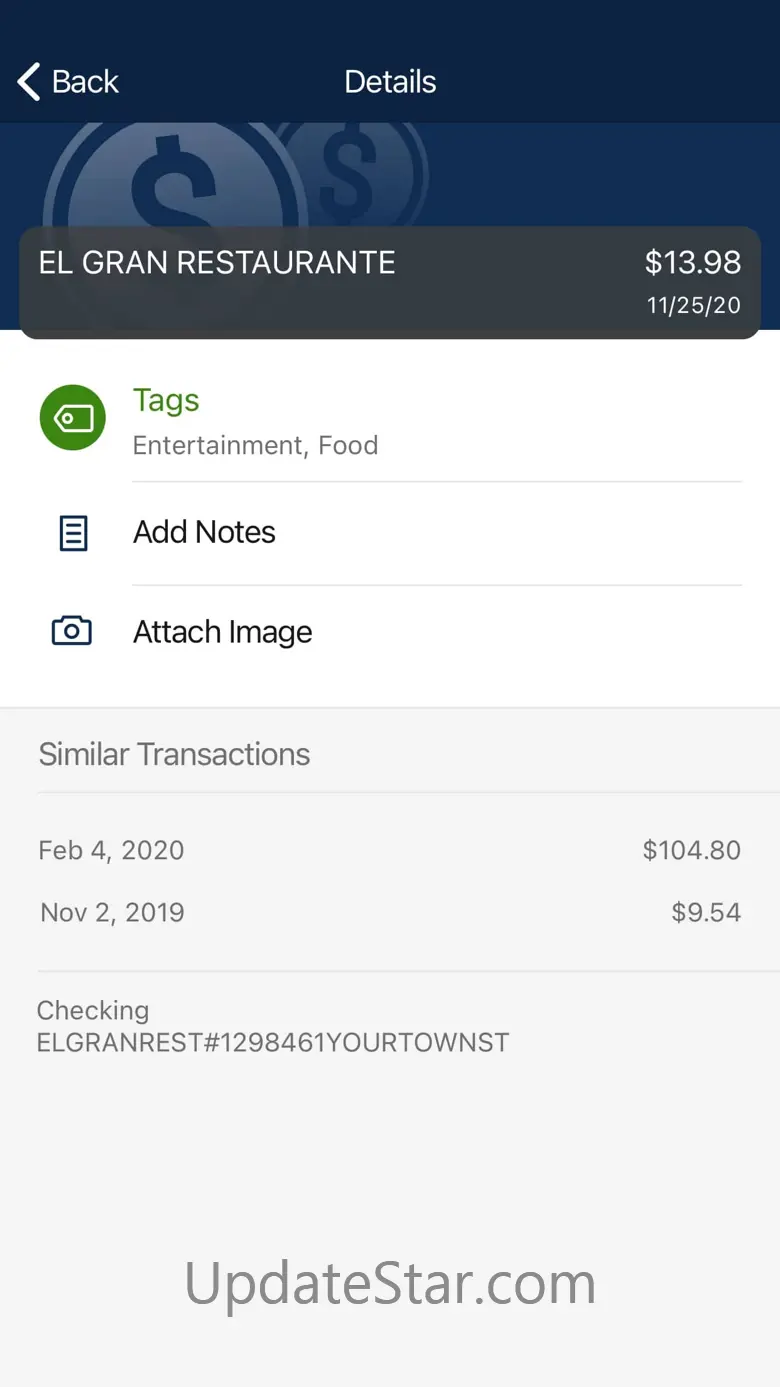Select the Add Notes option
Screen dimensions: 780x1387
click(204, 532)
